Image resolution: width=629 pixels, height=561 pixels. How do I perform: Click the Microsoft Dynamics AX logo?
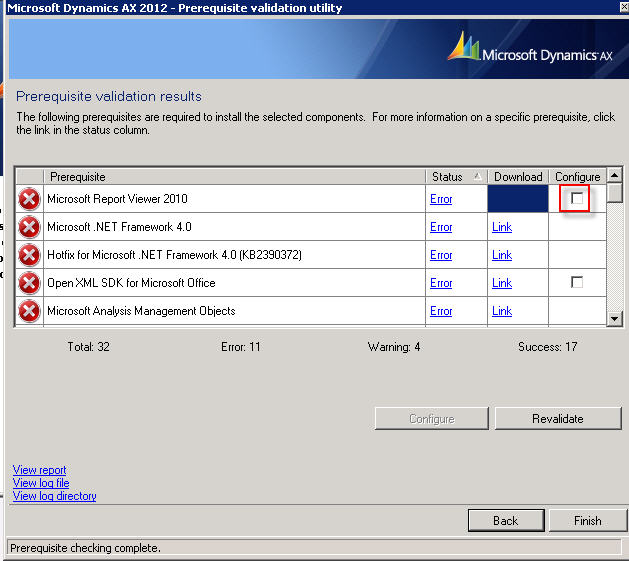click(x=530, y=47)
